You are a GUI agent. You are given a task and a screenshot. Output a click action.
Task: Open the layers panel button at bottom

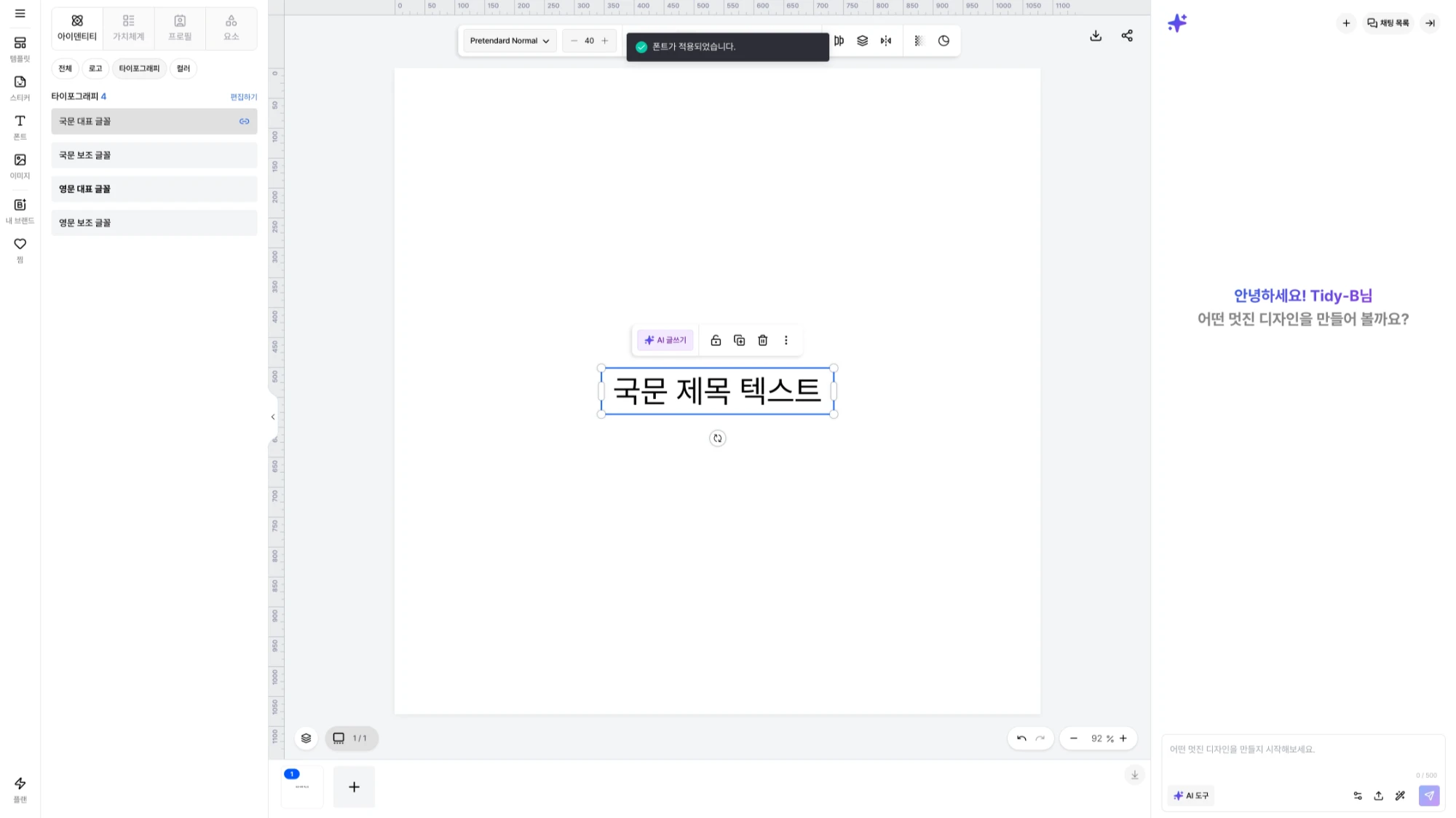306,739
